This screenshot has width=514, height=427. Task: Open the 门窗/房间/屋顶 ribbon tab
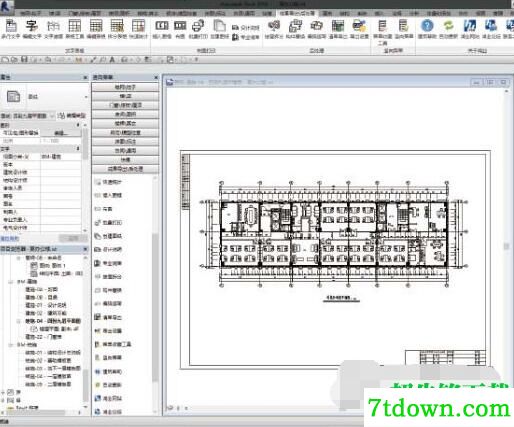[x=85, y=13]
